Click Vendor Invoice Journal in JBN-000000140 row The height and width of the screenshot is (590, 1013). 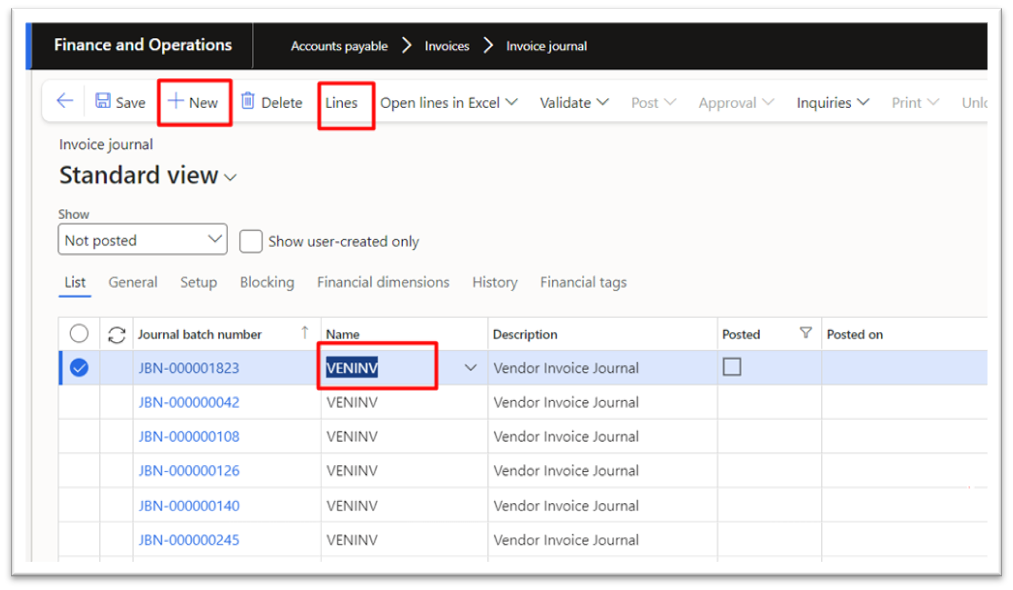[566, 505]
